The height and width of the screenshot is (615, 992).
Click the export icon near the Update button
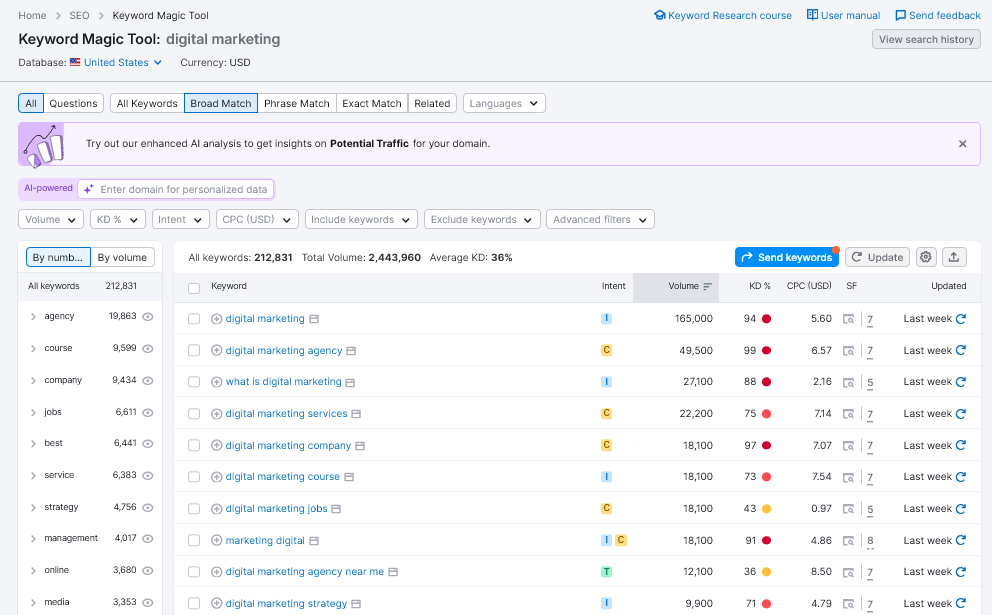coord(953,257)
